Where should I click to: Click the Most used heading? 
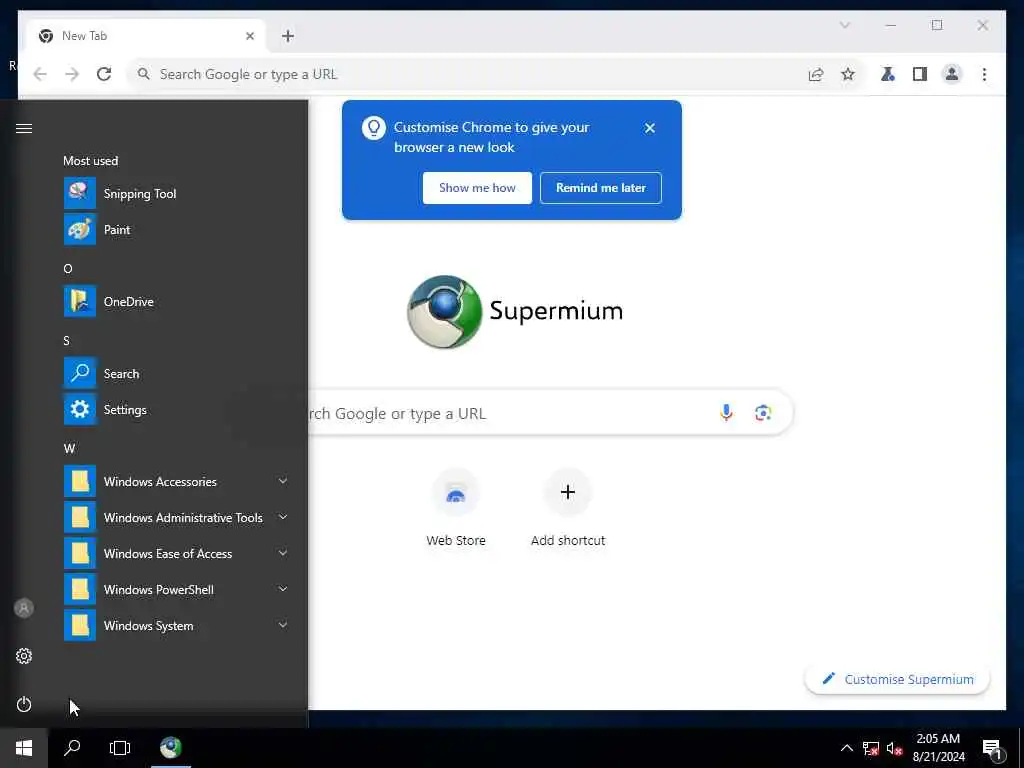pos(91,161)
